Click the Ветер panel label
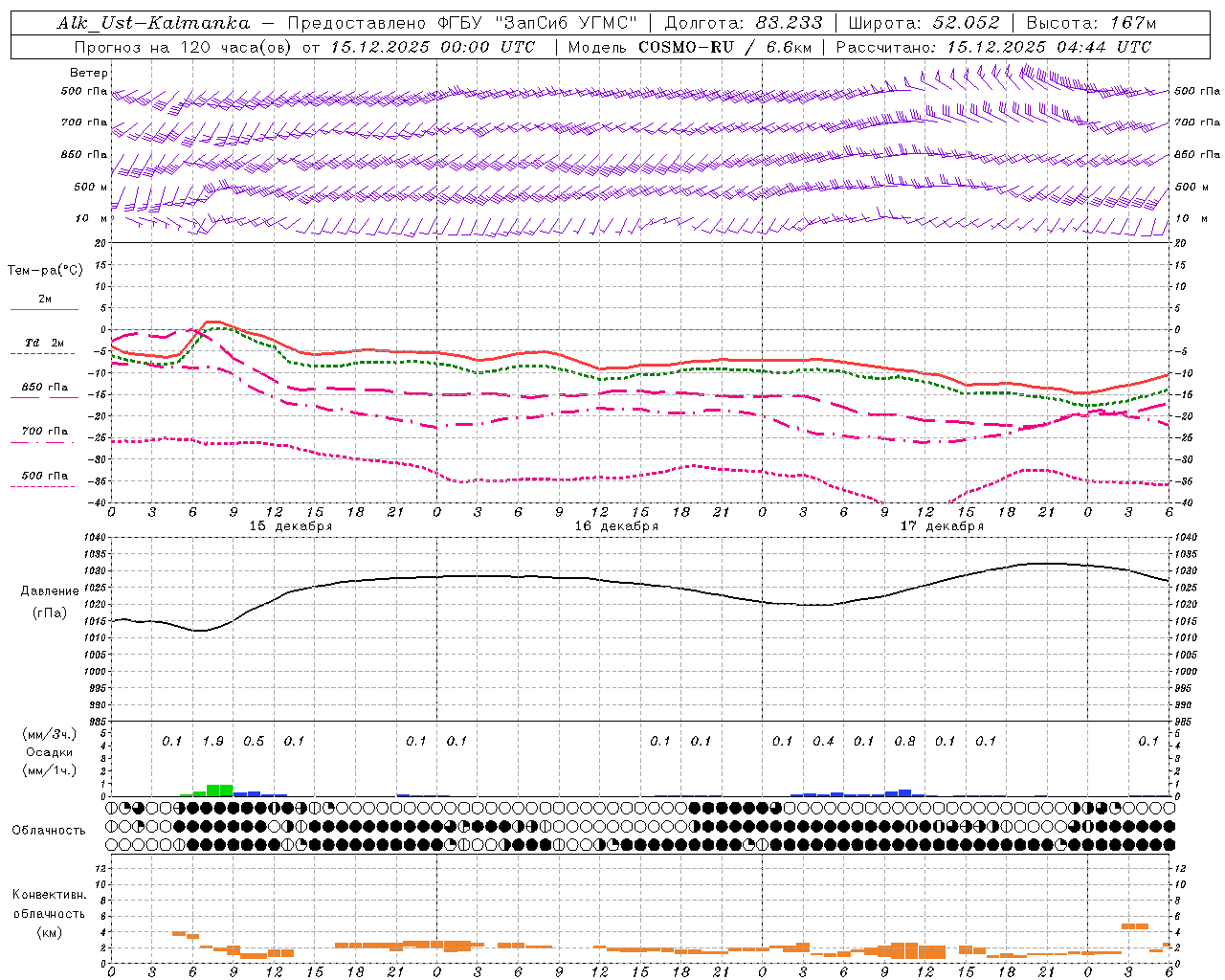 pyautogui.click(x=88, y=73)
